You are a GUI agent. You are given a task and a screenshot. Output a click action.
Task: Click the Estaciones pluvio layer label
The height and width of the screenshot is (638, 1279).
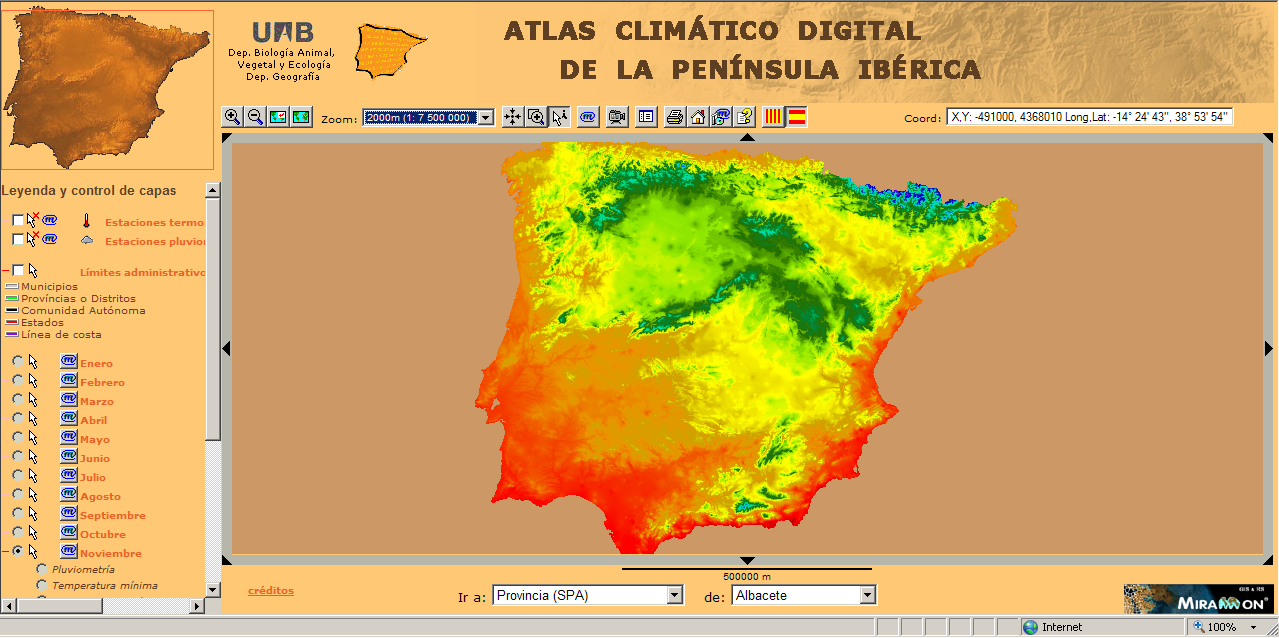click(154, 241)
